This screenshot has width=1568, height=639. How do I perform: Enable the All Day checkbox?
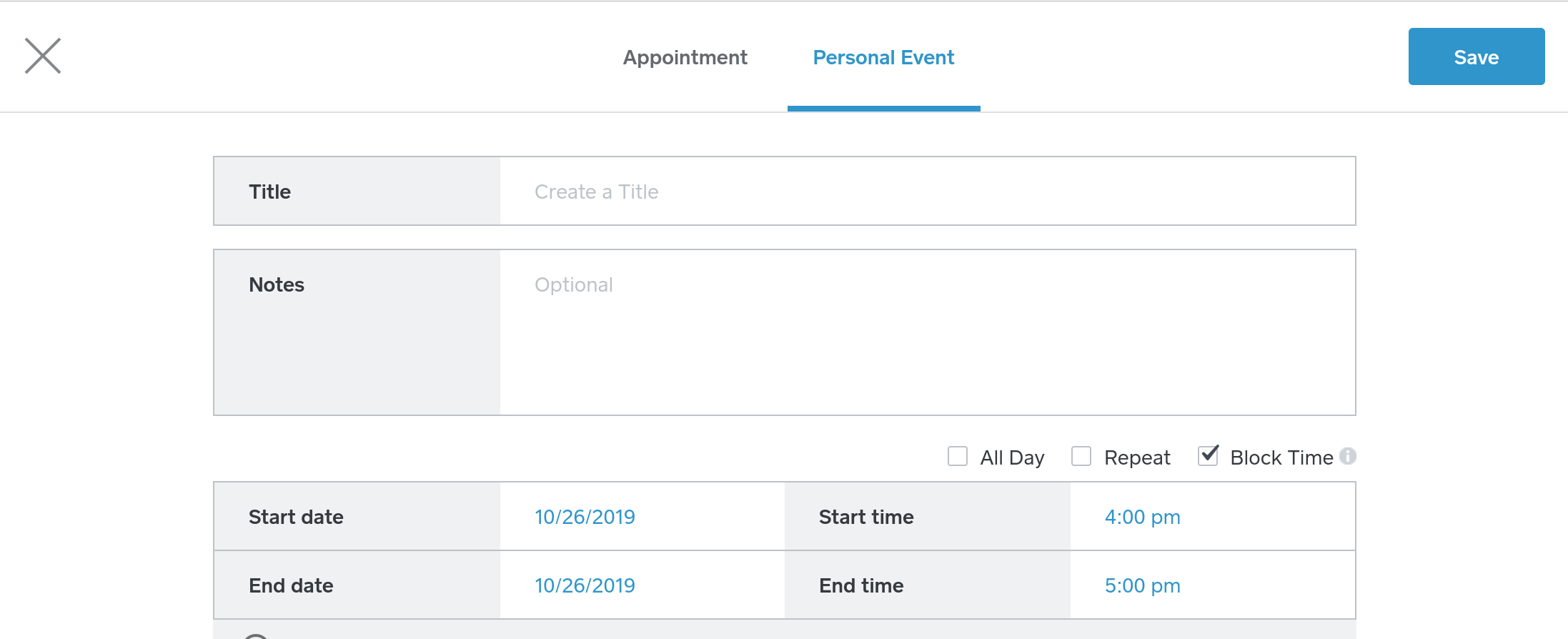(958, 456)
